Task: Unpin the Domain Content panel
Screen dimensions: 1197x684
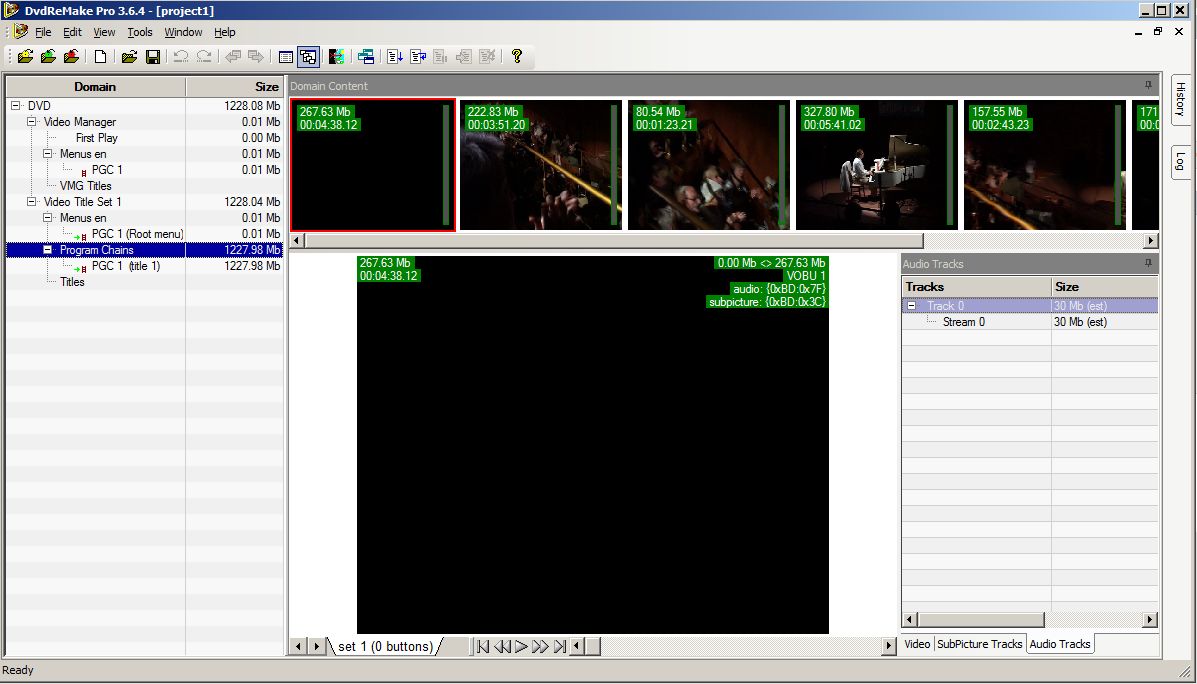Action: pyautogui.click(x=1149, y=86)
